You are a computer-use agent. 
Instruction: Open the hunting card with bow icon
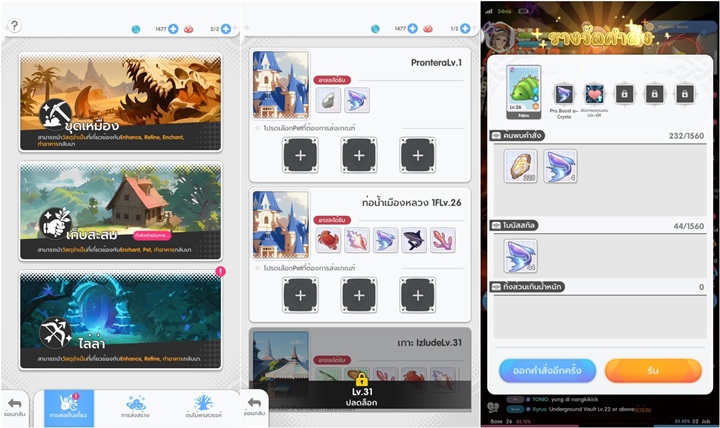[x=120, y=320]
